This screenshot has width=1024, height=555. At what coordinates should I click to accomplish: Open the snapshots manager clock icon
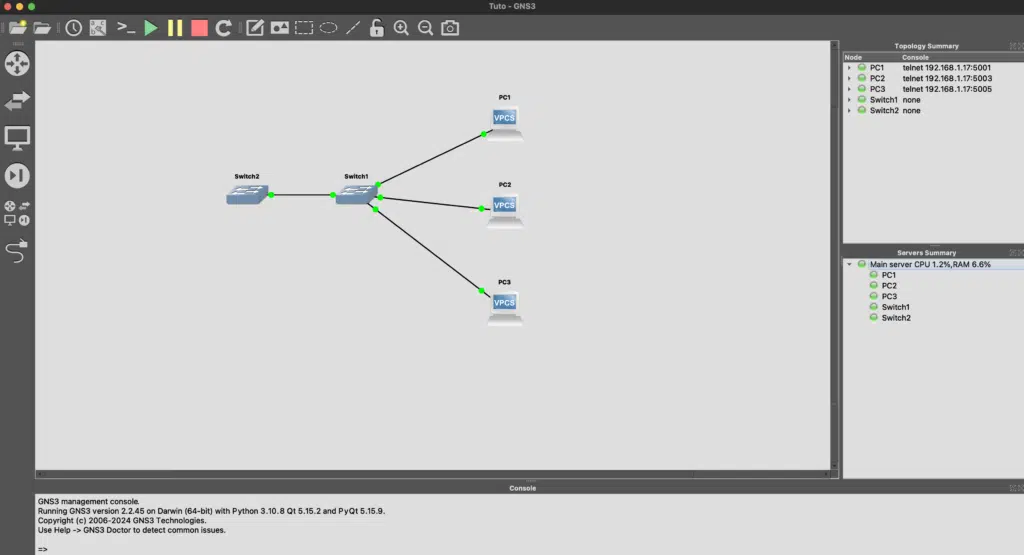tap(73, 28)
